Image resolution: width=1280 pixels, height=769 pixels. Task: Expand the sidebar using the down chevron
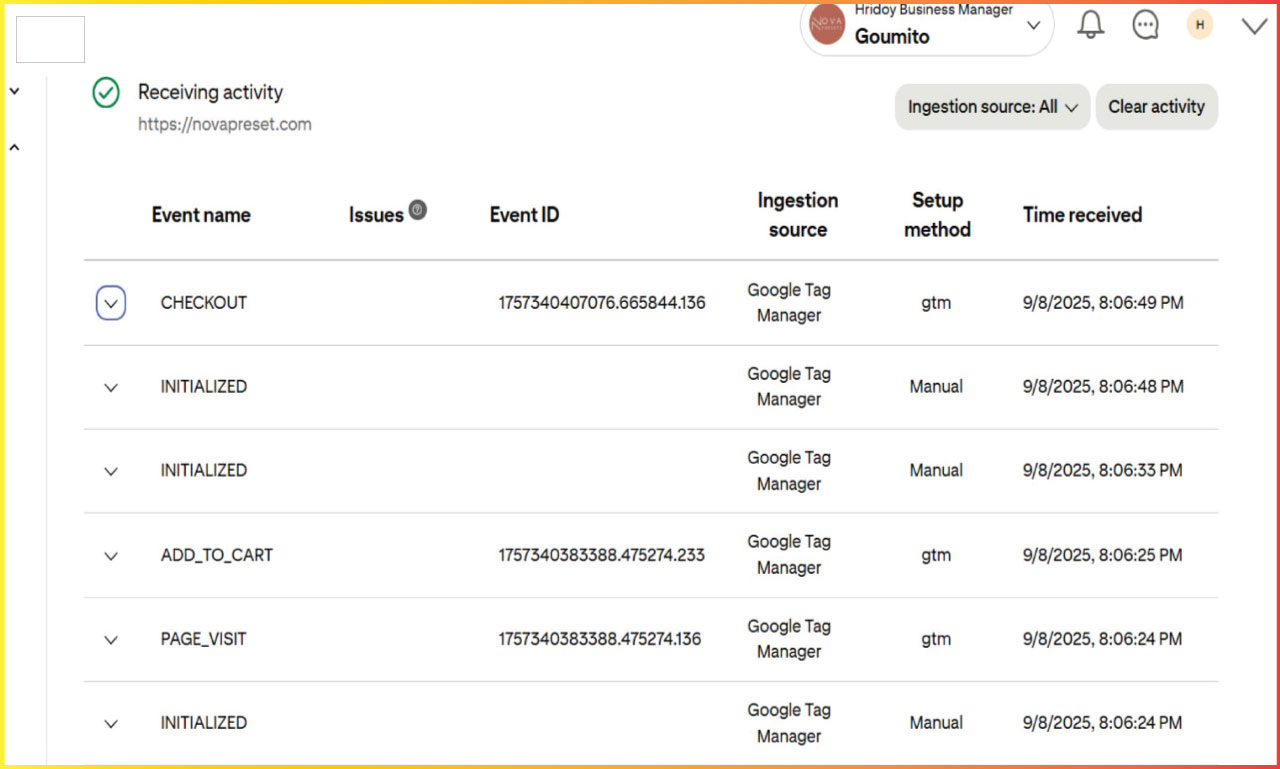click(x=14, y=90)
